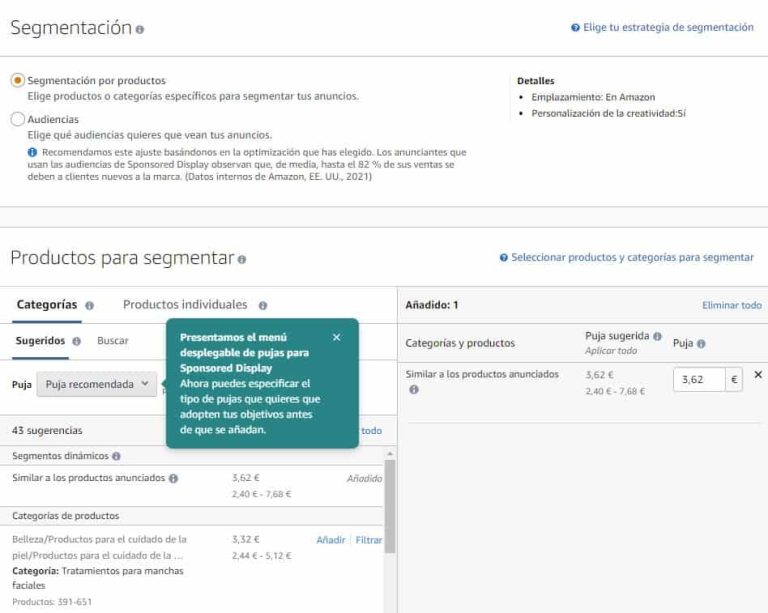This screenshot has height=613, width=768.
Task: Click the bid input field showing 3,62
Action: (699, 379)
